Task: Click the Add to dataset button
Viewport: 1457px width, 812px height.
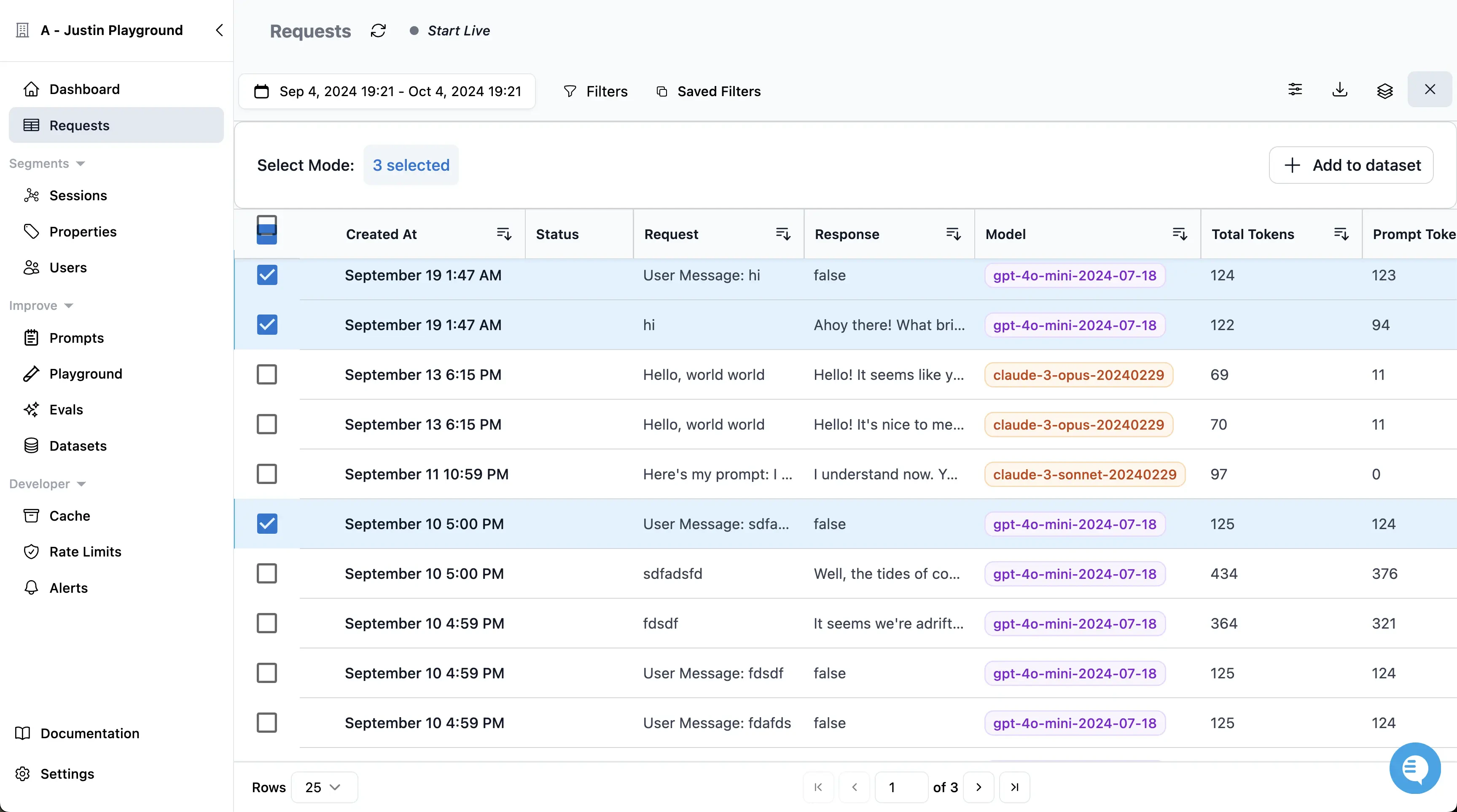Action: [1352, 165]
